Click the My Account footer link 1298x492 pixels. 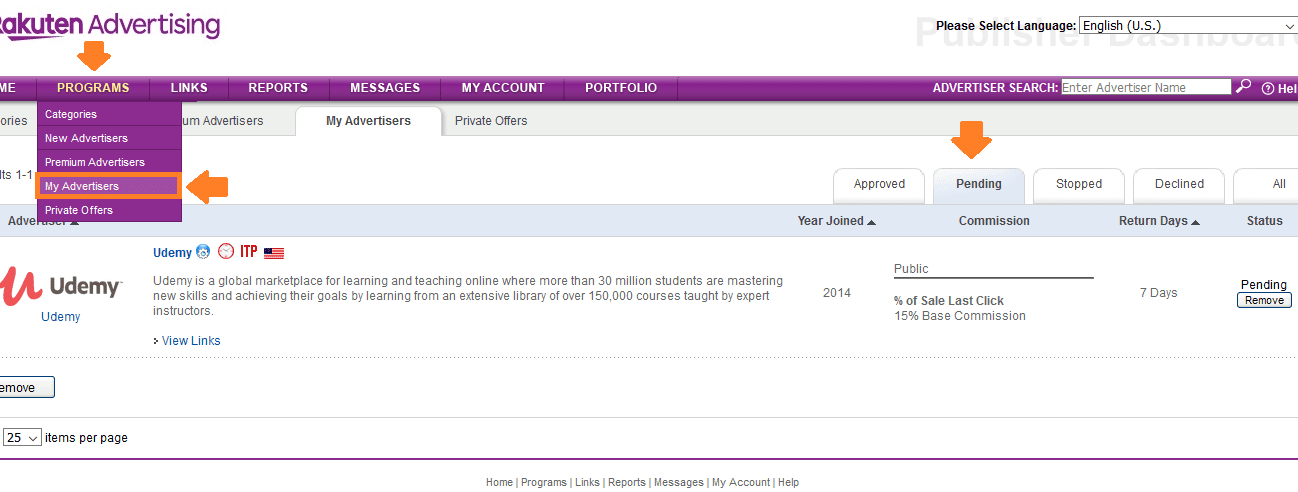pyautogui.click(x=741, y=482)
